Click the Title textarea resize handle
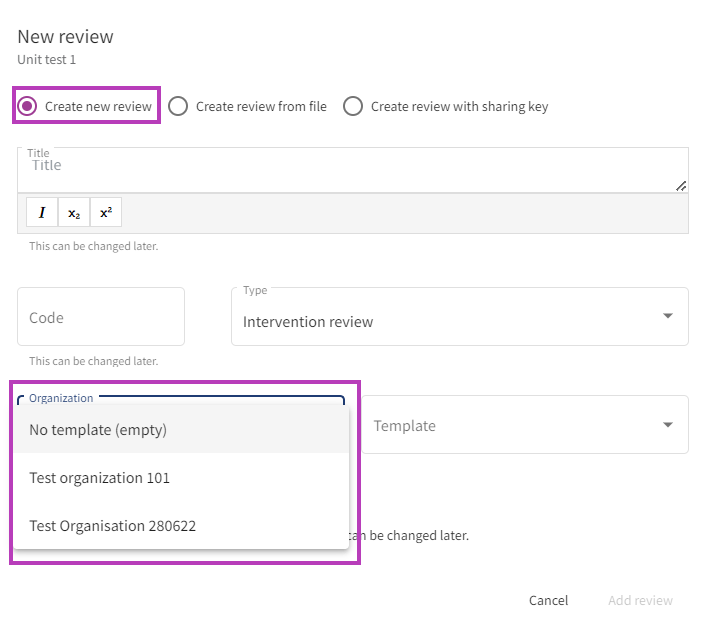The image size is (707, 630). coord(681,185)
